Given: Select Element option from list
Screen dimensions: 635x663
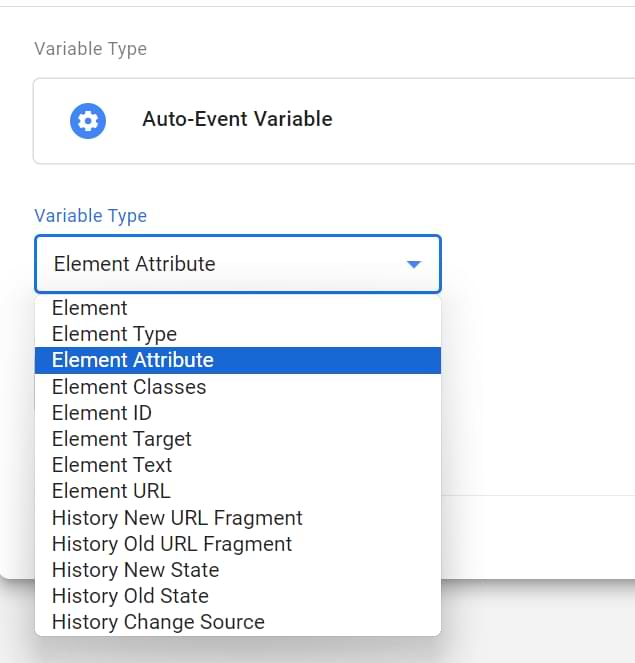Looking at the screenshot, I should pyautogui.click(x=90, y=308).
